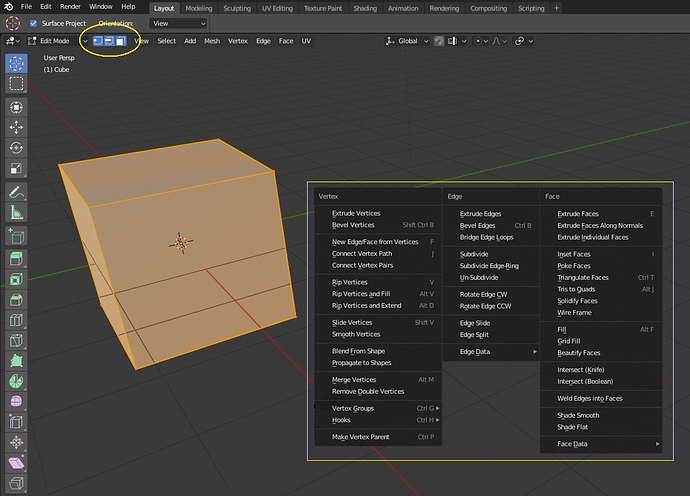Open the Render menu
The height and width of the screenshot is (496, 690).
pos(70,7)
